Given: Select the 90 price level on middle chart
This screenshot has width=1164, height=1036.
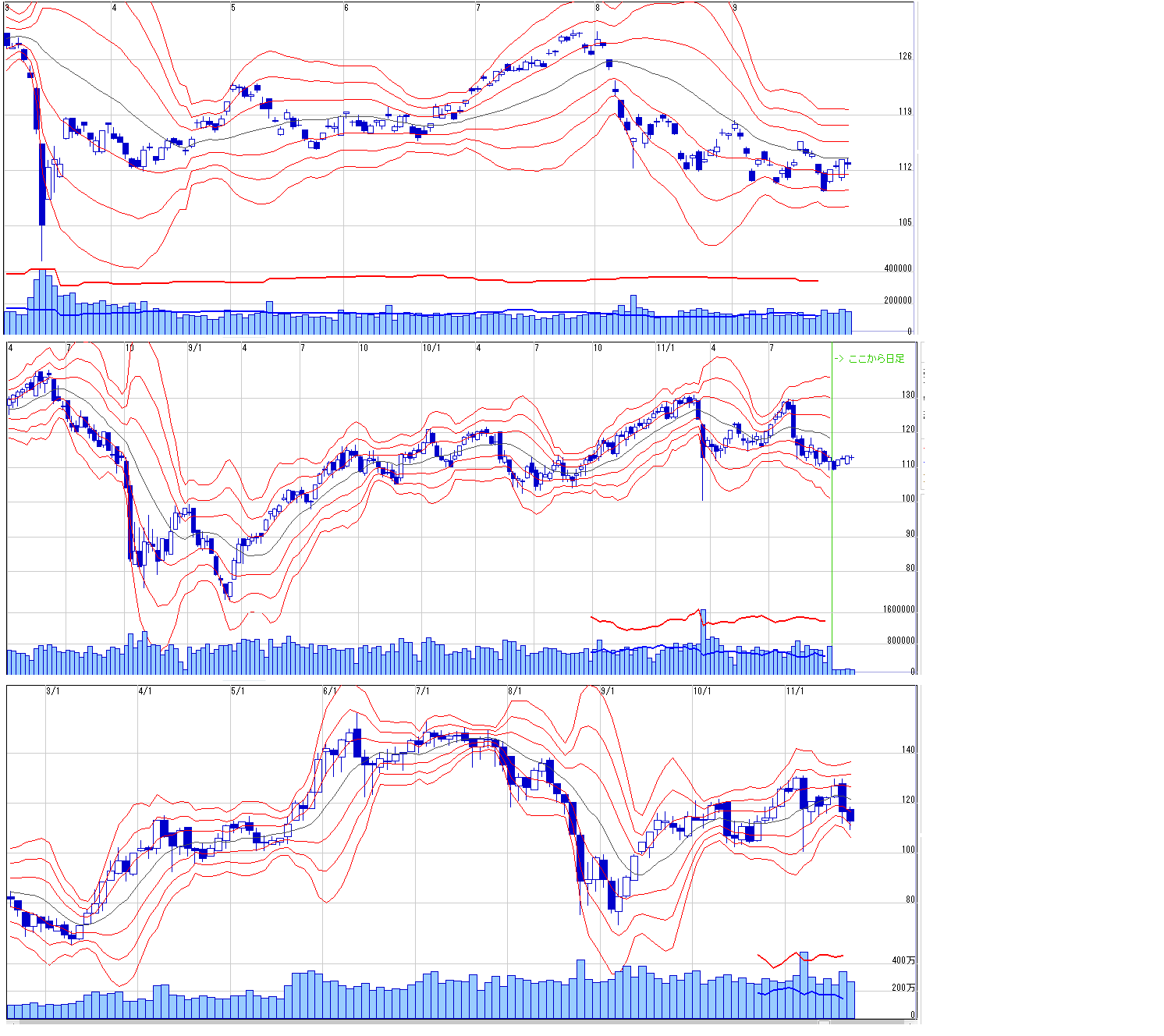Looking at the screenshot, I should 910,534.
